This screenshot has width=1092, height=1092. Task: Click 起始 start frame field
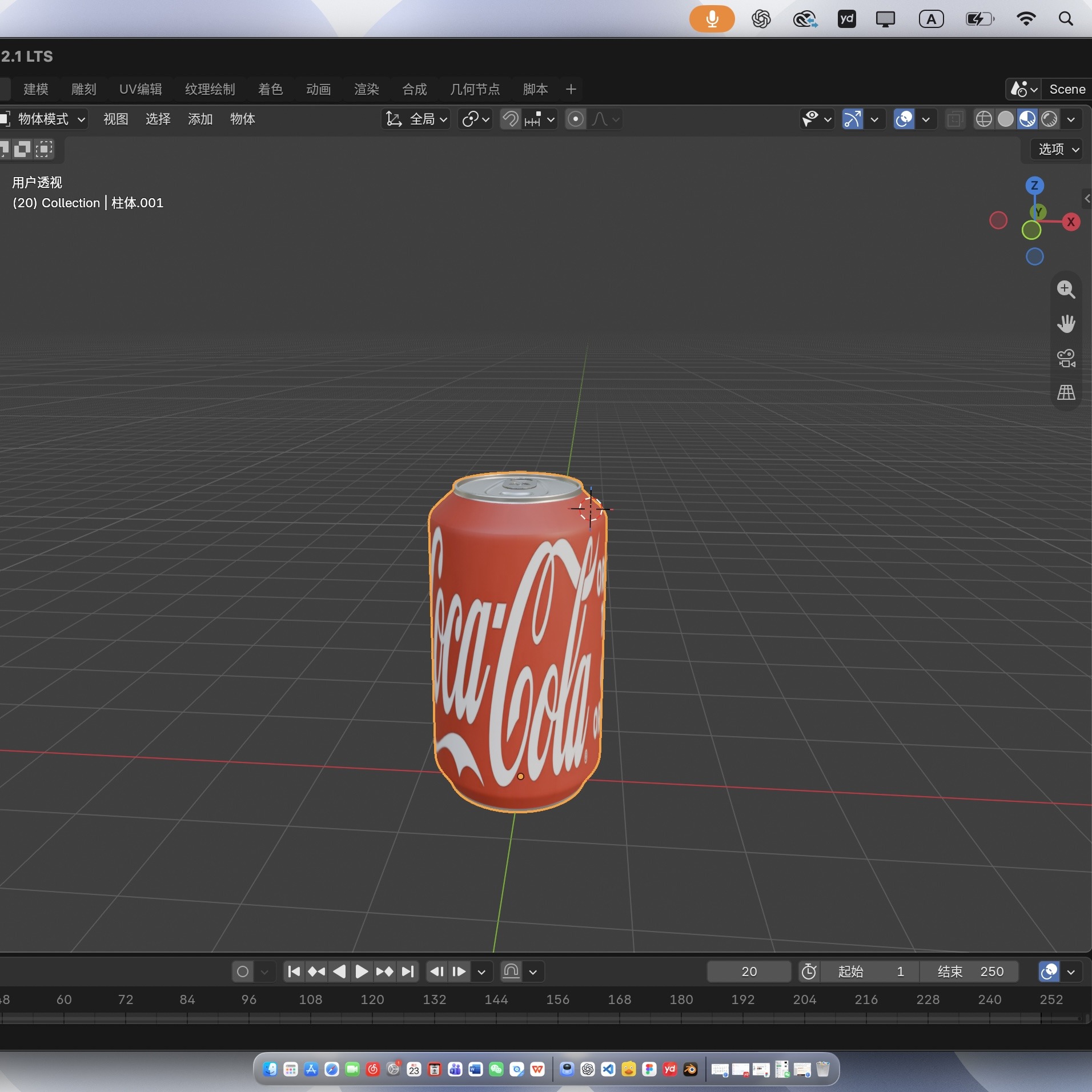point(870,971)
